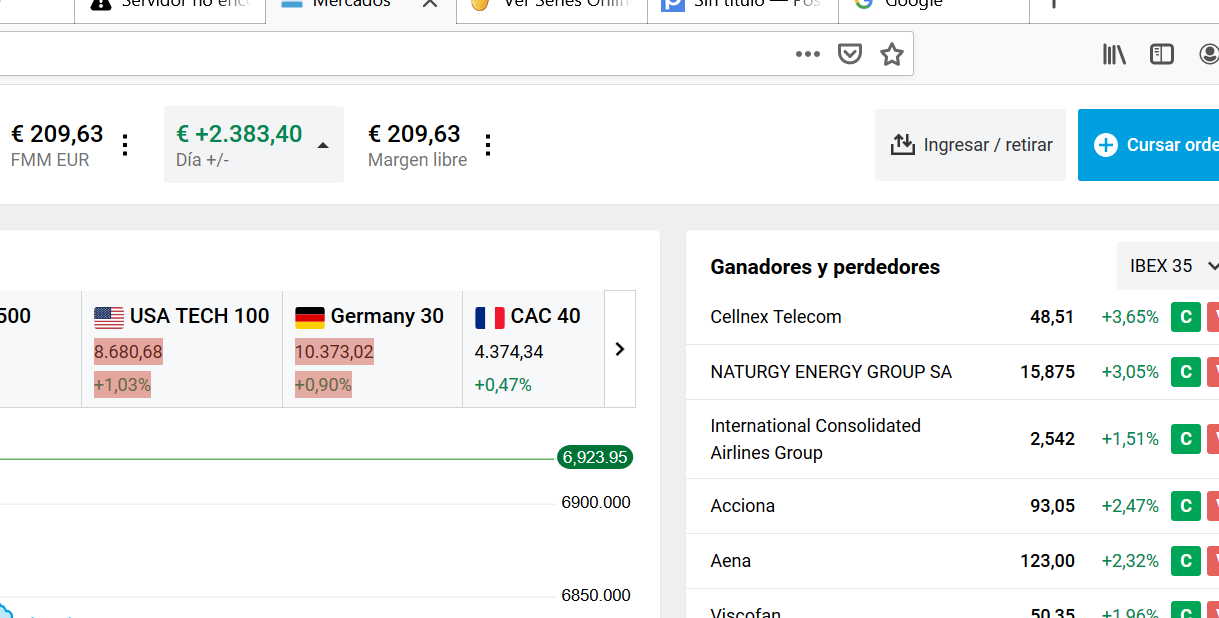The height and width of the screenshot is (618, 1219).
Task: Click the Ingresar / retirar button
Action: coord(970,145)
